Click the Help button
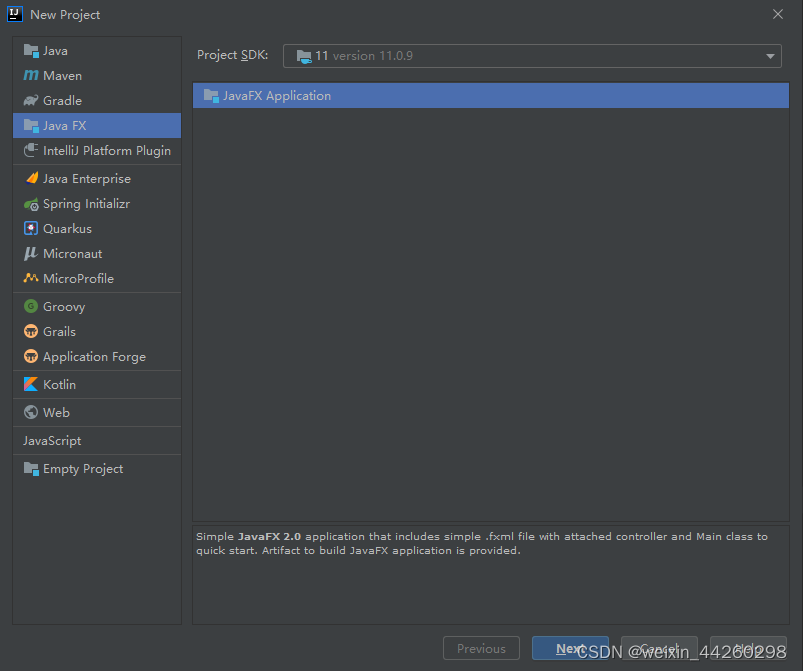803x671 pixels. (748, 648)
